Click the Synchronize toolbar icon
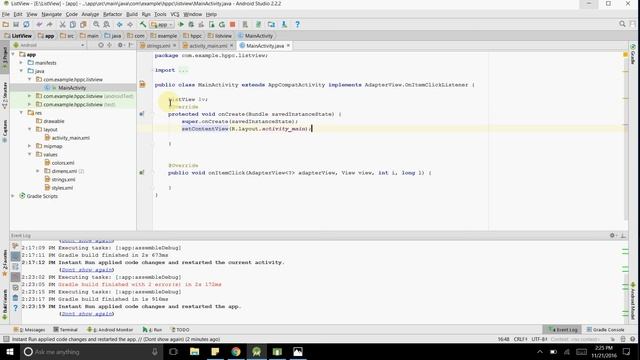 point(26,24)
